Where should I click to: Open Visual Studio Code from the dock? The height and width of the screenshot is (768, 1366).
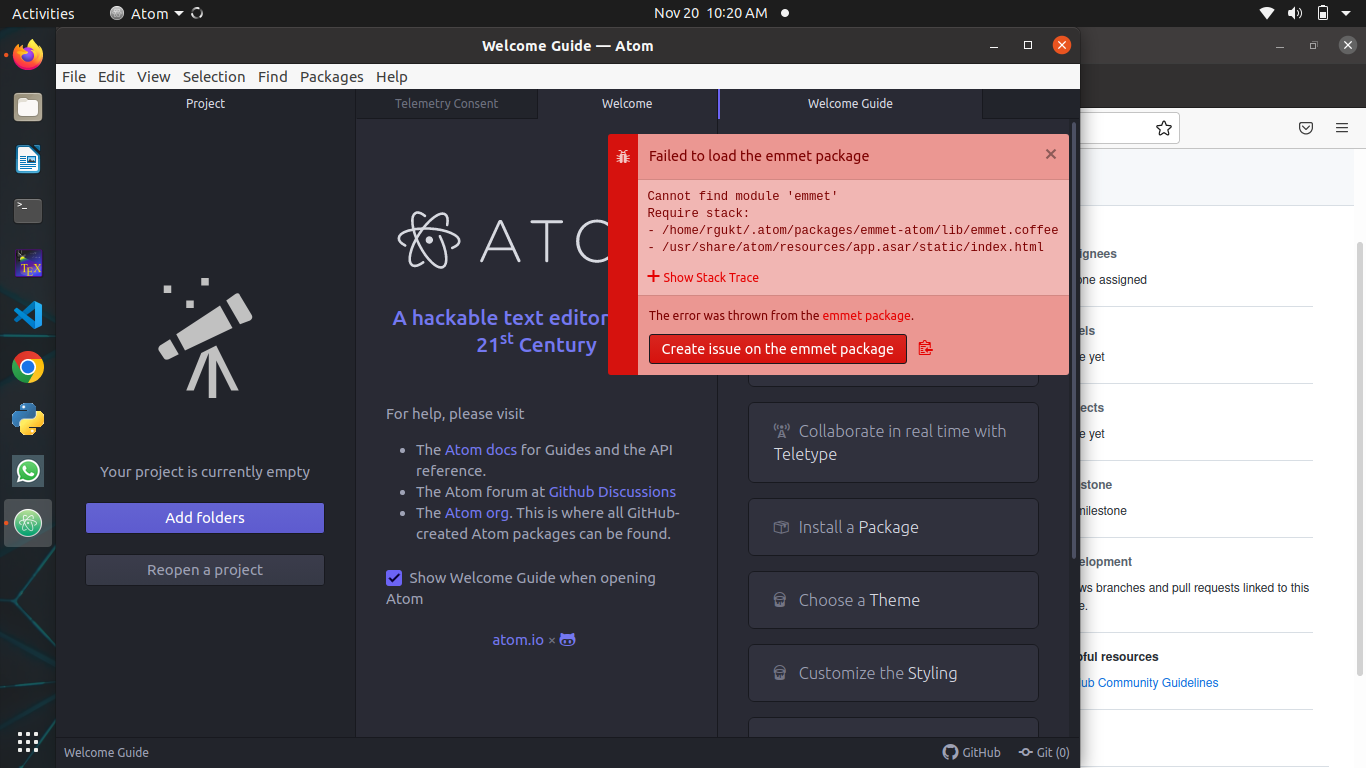click(x=27, y=315)
